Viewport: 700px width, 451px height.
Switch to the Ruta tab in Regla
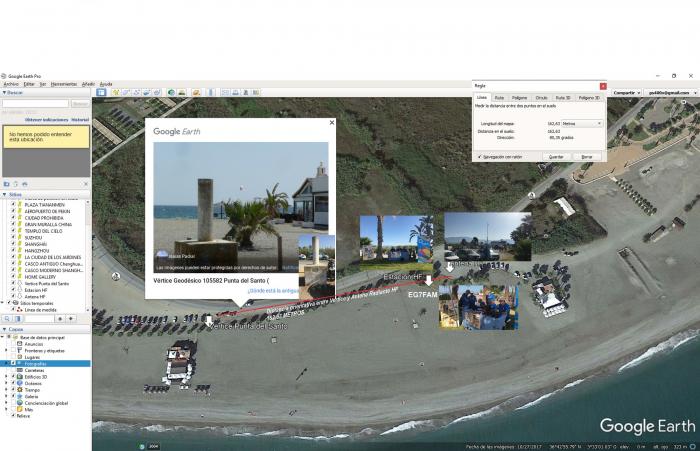[499, 98]
